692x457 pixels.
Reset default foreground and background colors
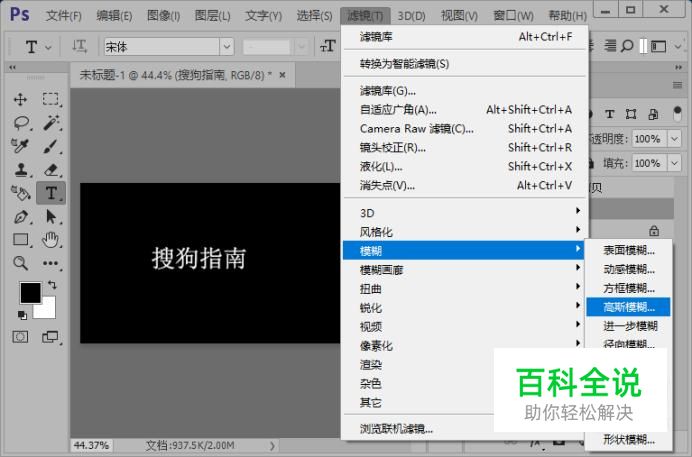[22, 315]
